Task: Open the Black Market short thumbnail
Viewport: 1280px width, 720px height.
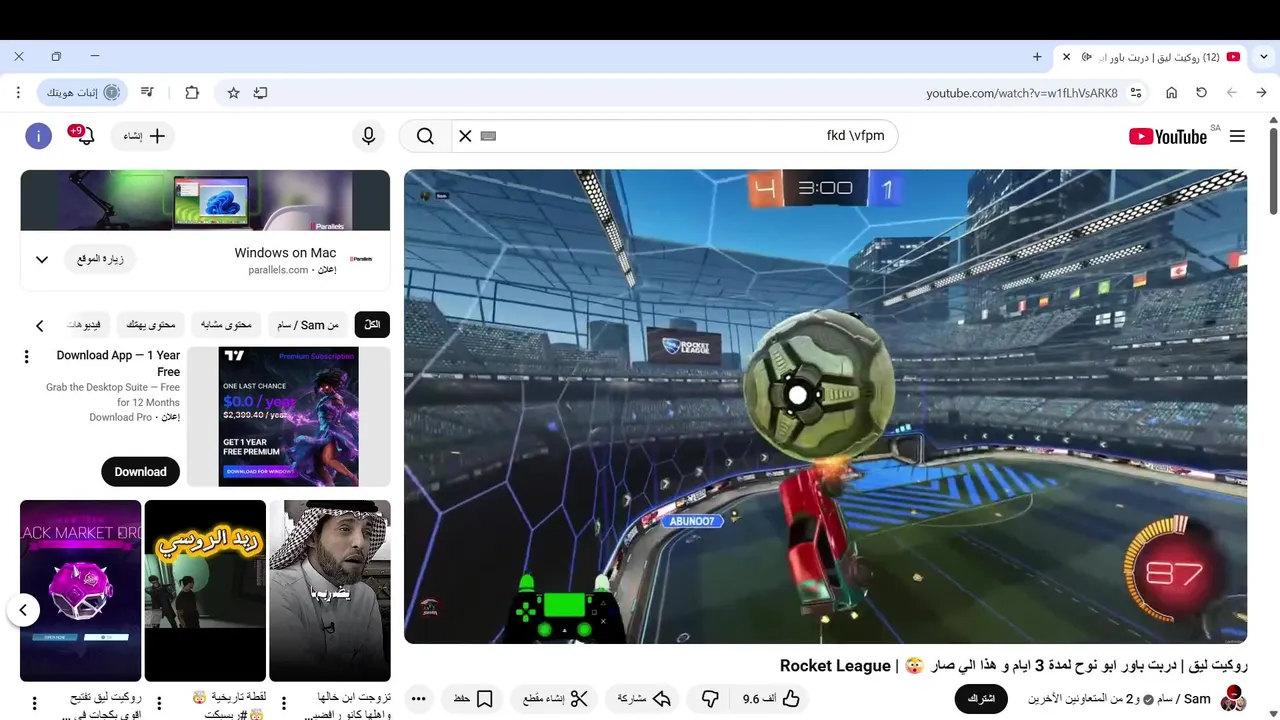Action: point(80,590)
